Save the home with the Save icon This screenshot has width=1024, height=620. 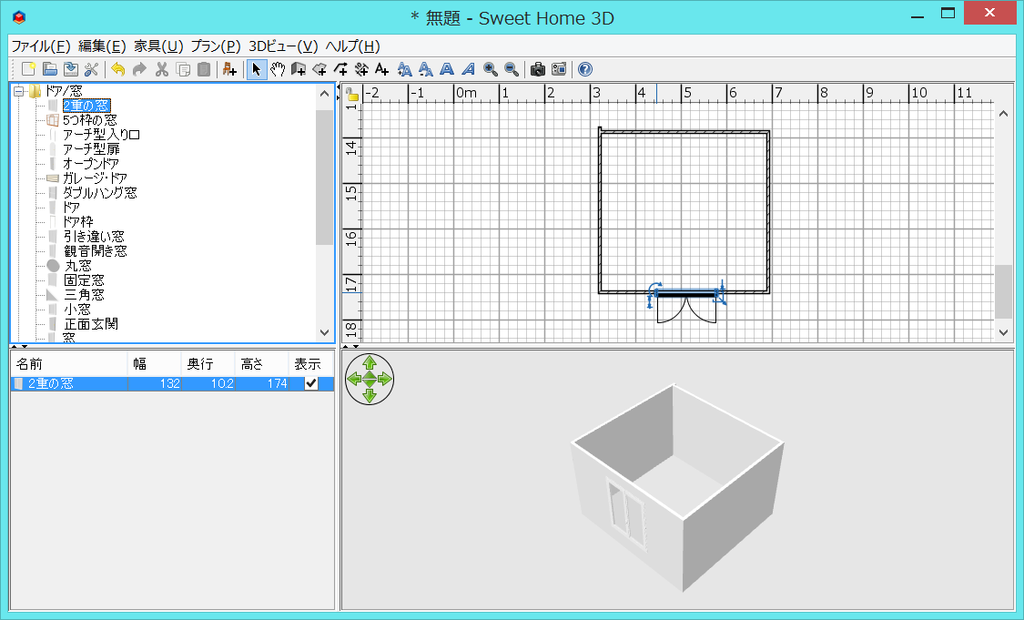pyautogui.click(x=71, y=69)
